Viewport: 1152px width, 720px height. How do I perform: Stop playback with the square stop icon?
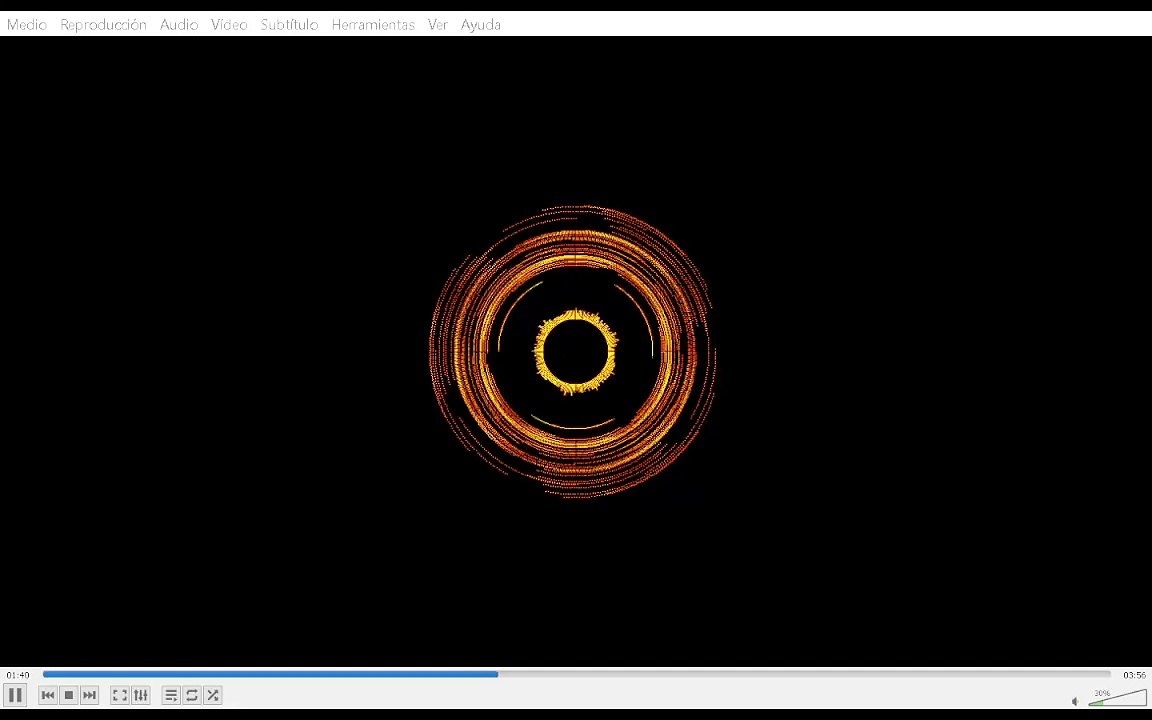tap(69, 695)
